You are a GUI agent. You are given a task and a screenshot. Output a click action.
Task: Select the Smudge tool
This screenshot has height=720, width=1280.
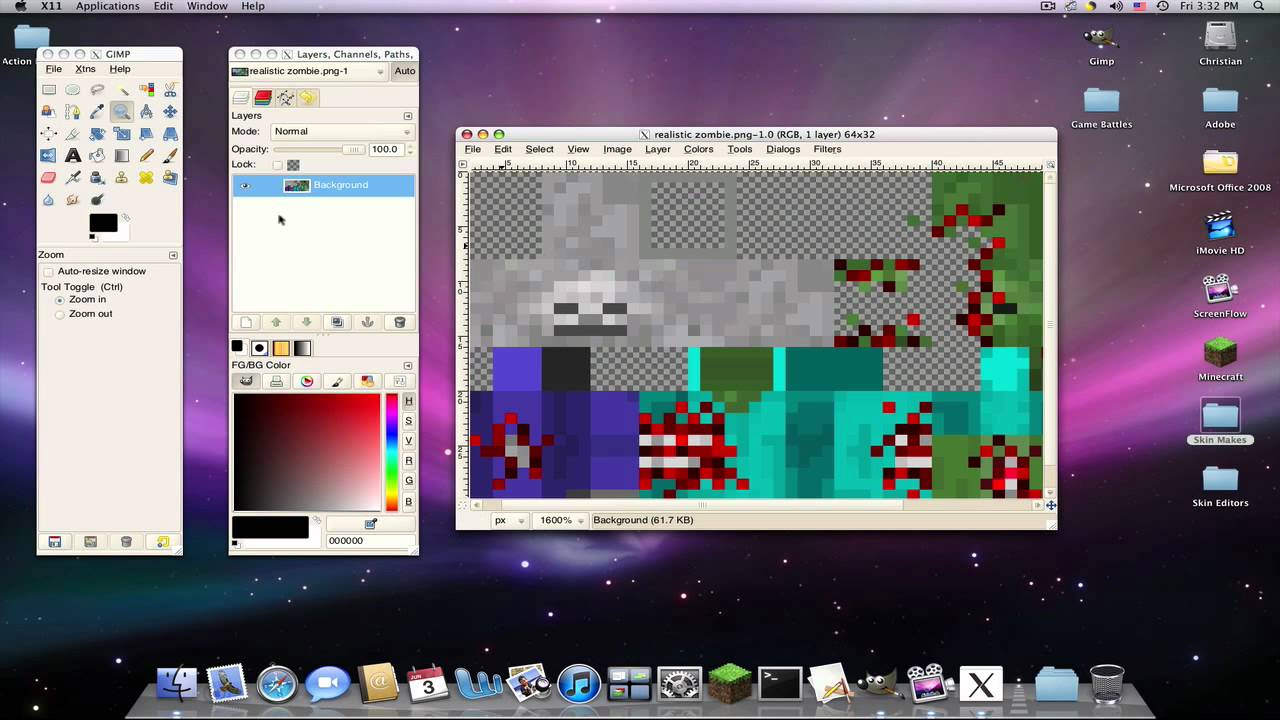(x=73, y=200)
